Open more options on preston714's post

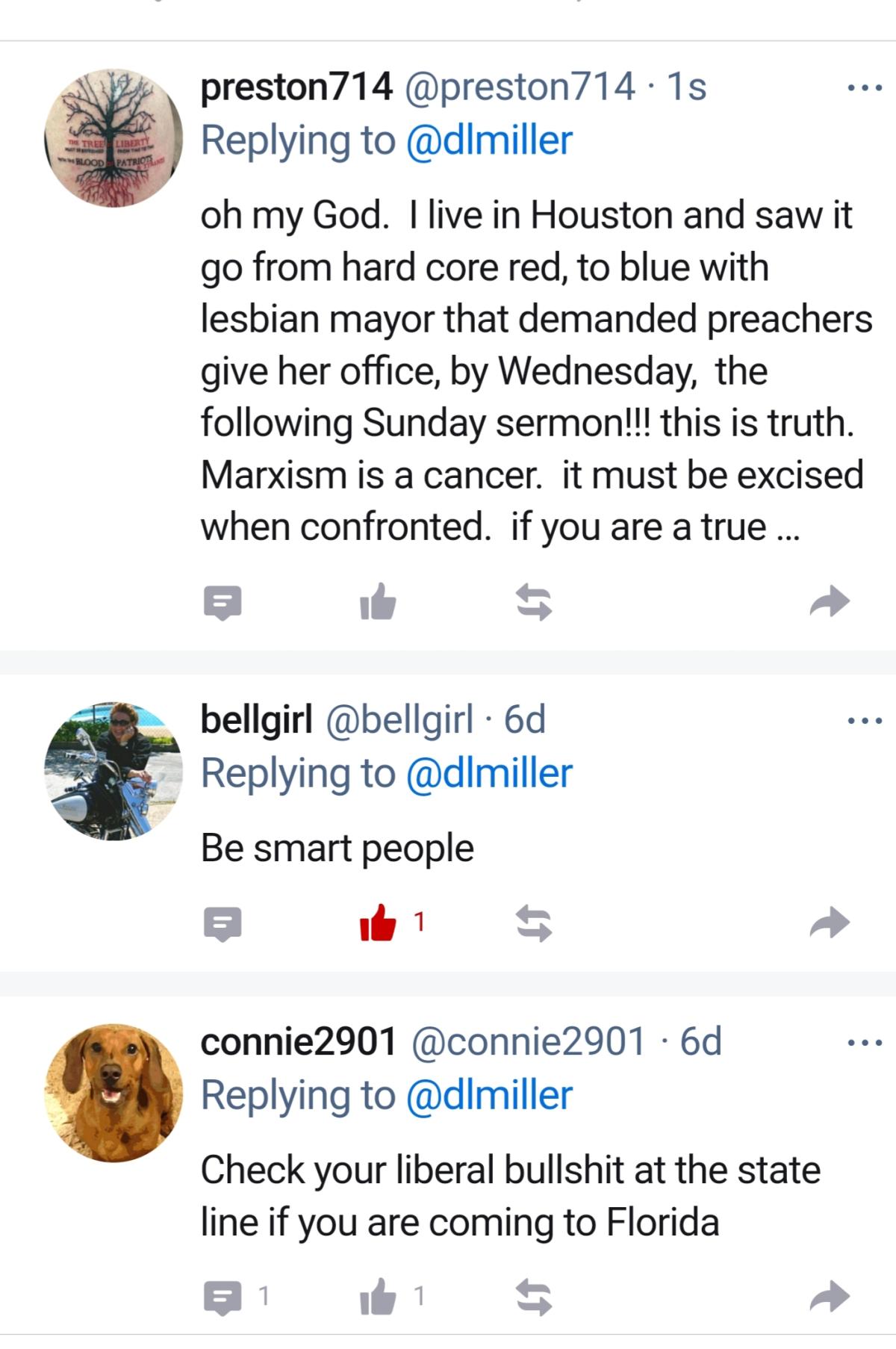(865, 89)
